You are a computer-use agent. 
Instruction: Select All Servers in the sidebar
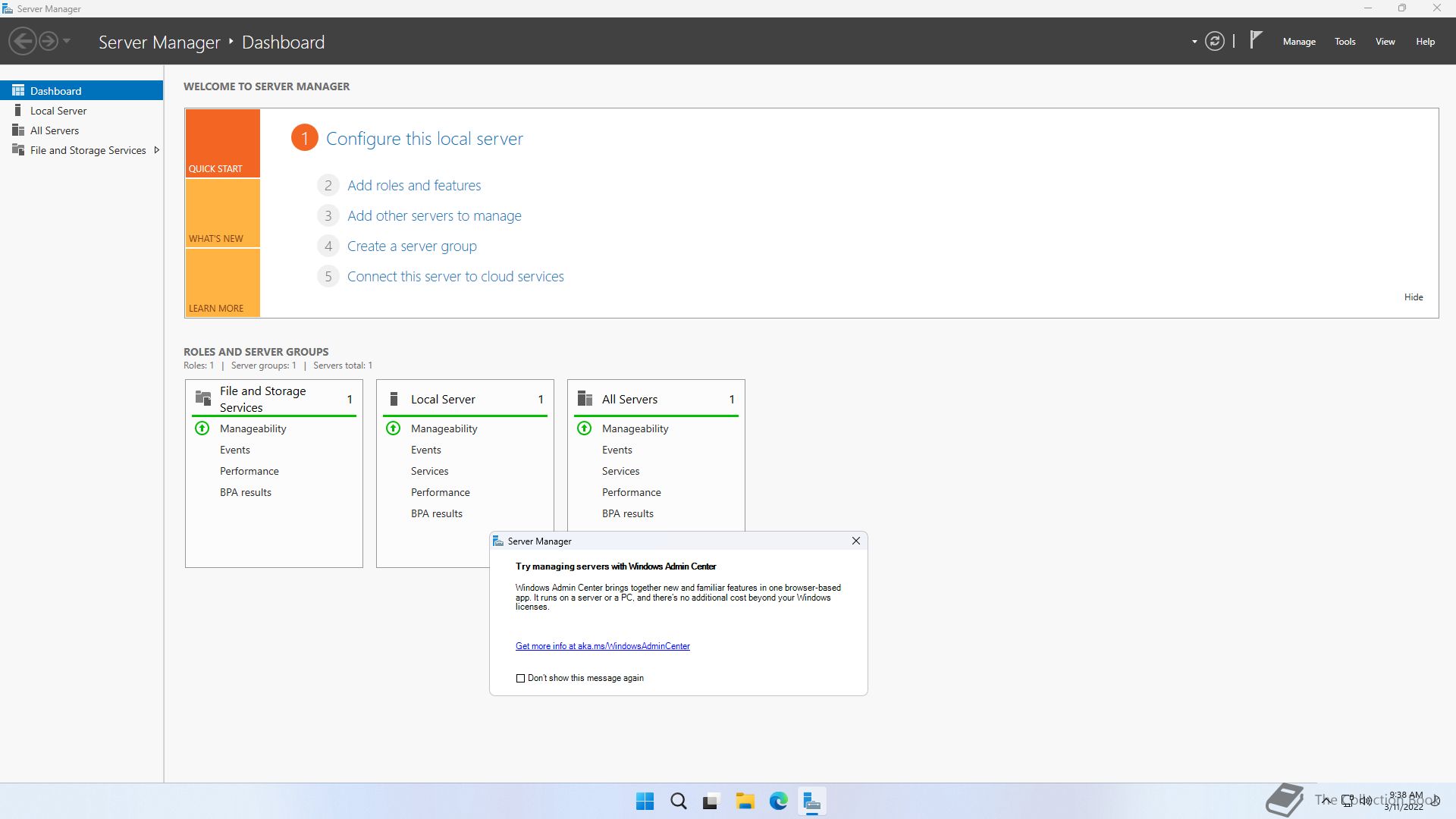[81, 130]
